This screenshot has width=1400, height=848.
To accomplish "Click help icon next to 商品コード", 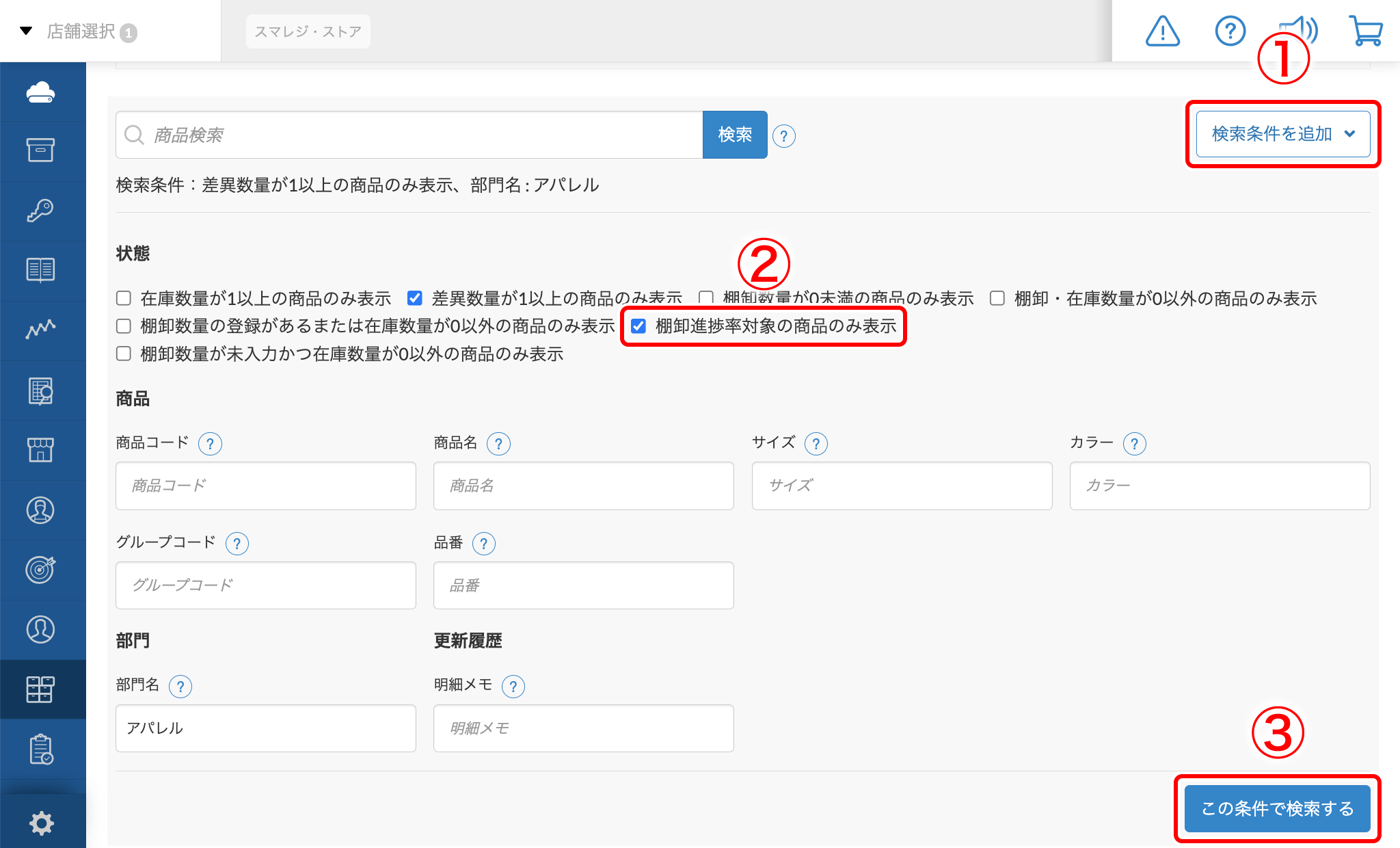I will [x=210, y=444].
